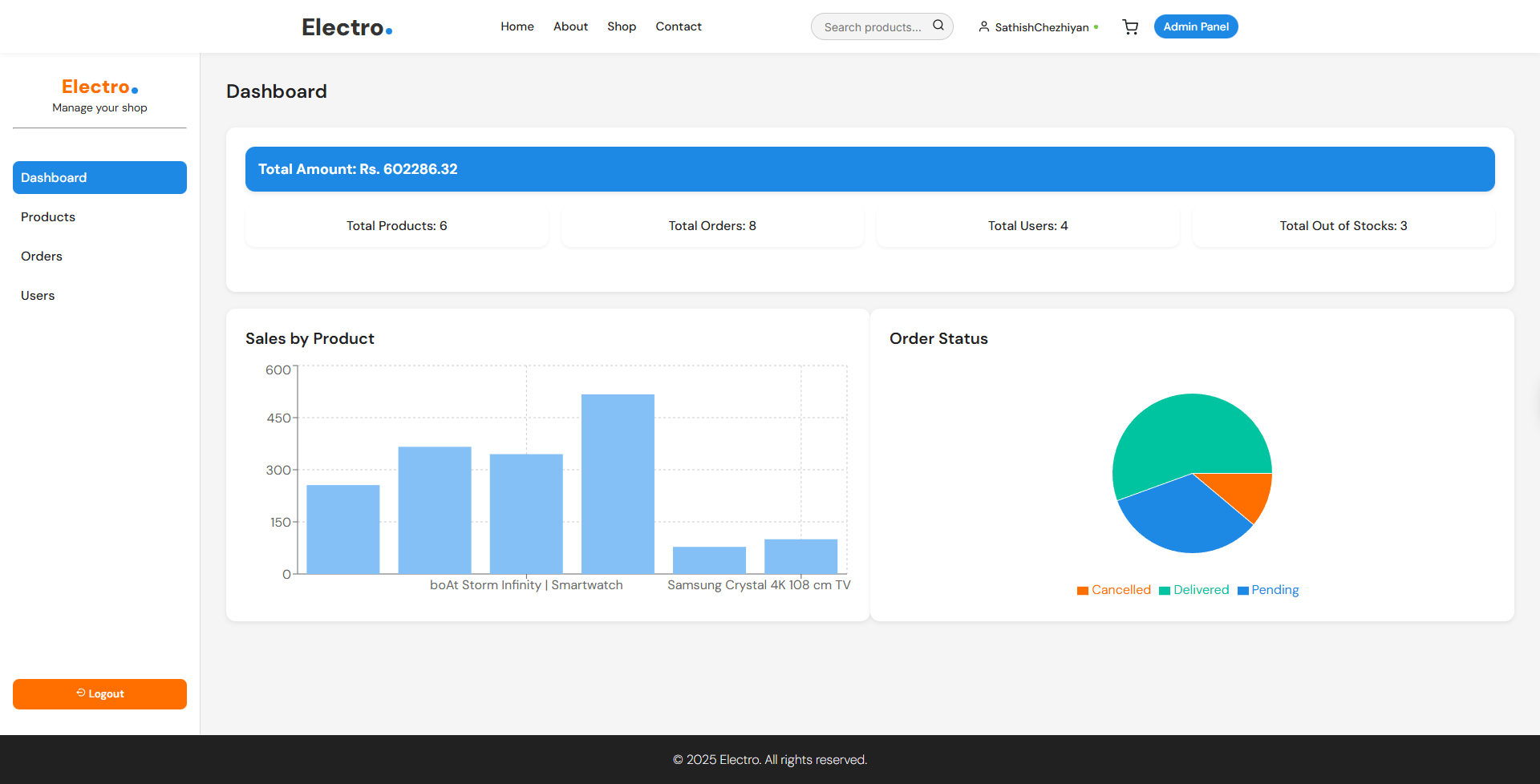Go to Orders in the sidebar

click(x=42, y=257)
